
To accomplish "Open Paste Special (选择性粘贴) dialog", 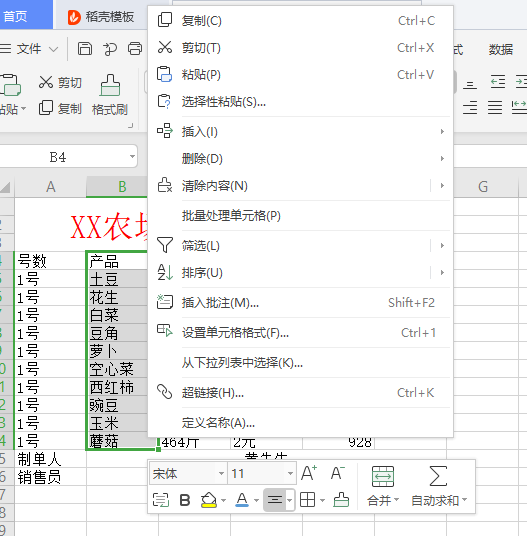I will [300, 102].
